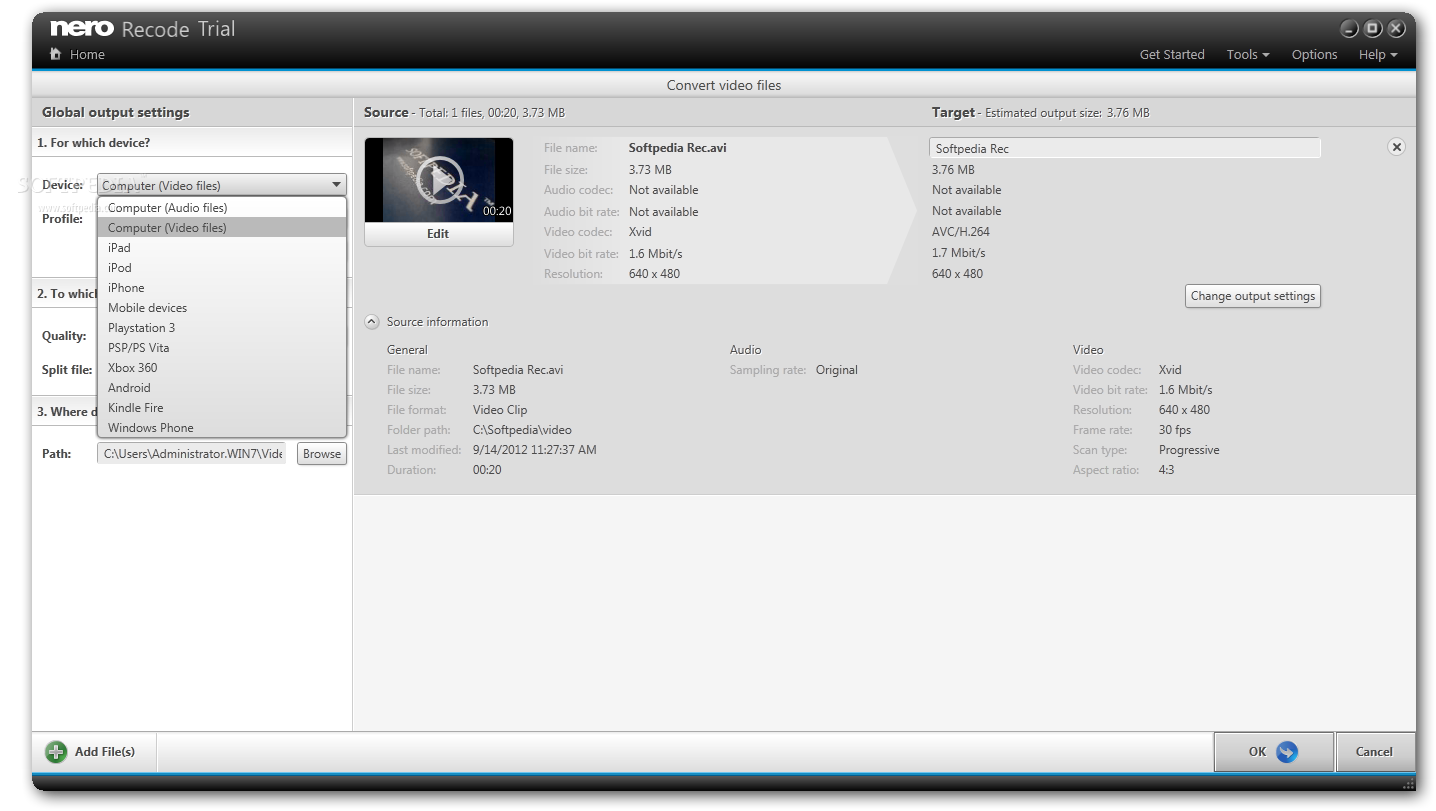Pick Playstation 3 from the device list
1436x811 pixels.
tap(222, 328)
